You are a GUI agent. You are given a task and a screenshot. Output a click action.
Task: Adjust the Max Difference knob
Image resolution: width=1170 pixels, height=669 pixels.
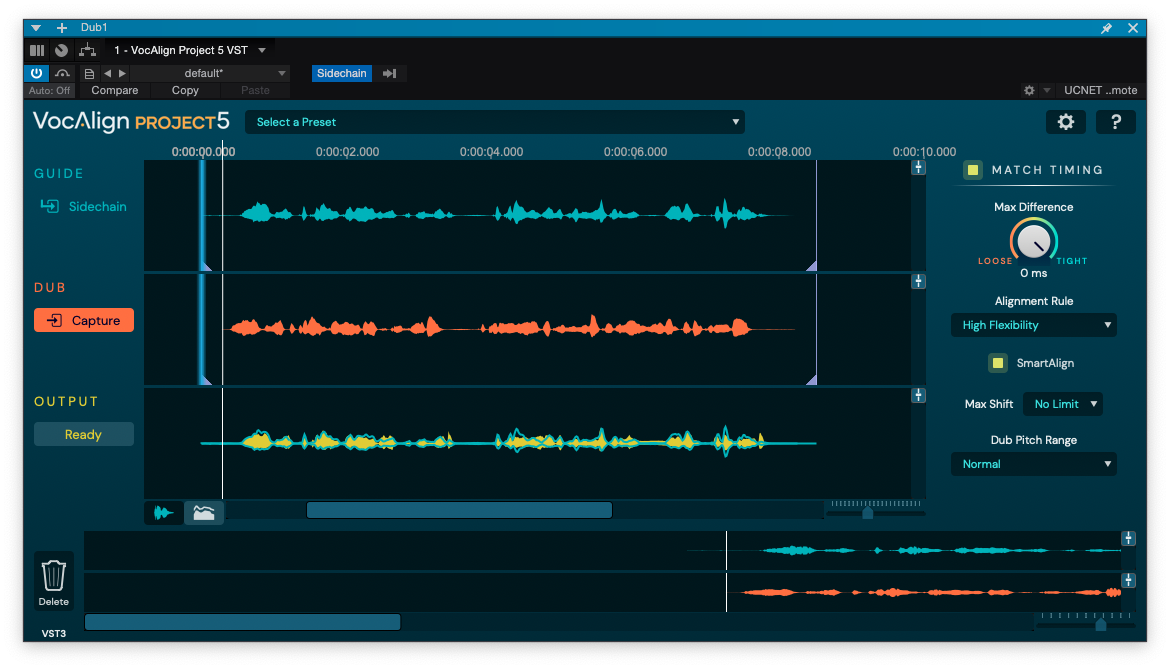(1033, 241)
